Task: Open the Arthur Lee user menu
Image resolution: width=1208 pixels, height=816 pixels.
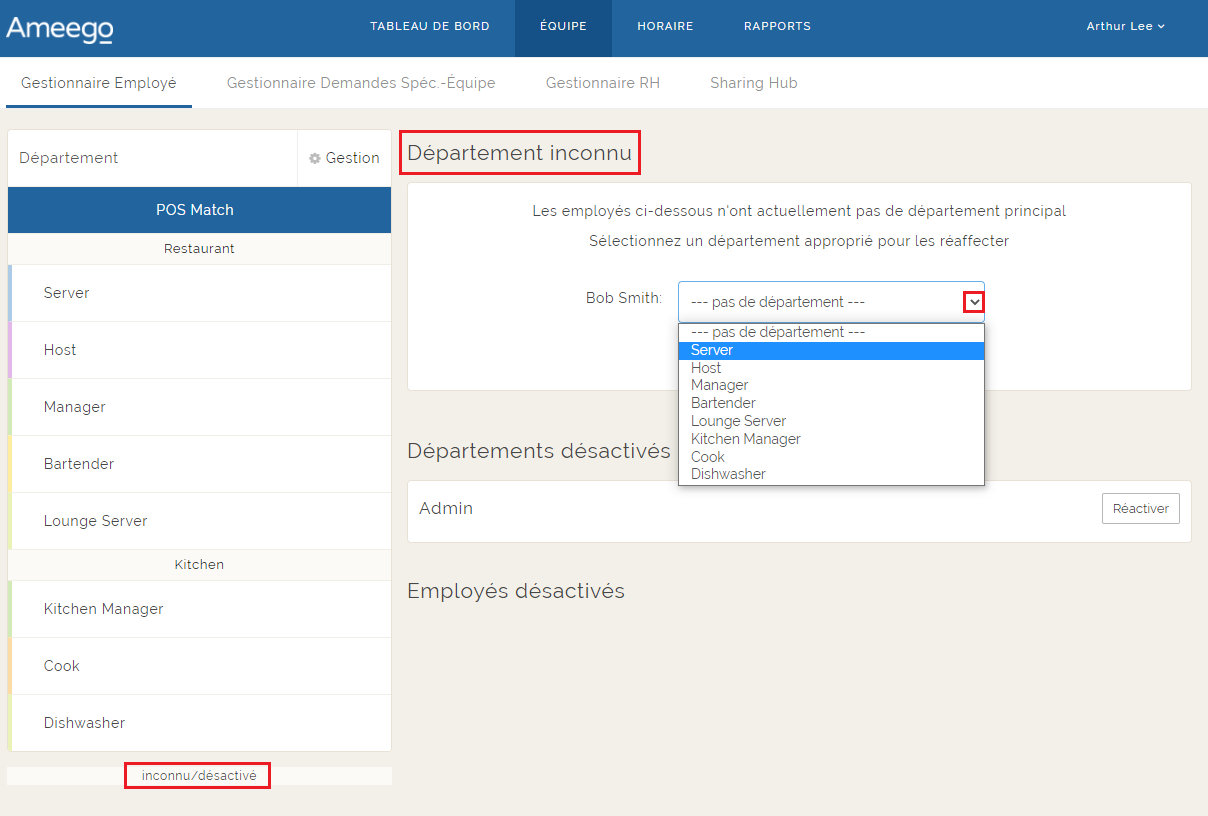Action: tap(1125, 27)
